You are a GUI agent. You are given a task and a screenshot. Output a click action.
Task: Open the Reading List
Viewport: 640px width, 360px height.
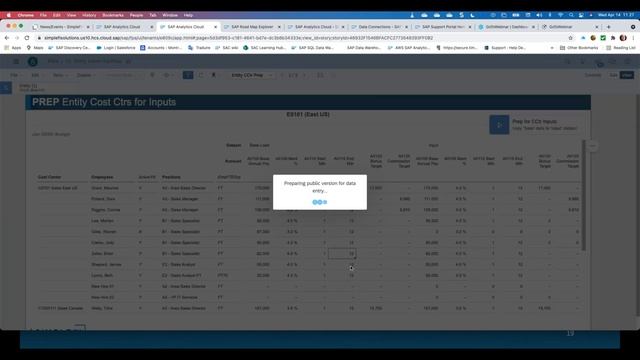point(621,48)
